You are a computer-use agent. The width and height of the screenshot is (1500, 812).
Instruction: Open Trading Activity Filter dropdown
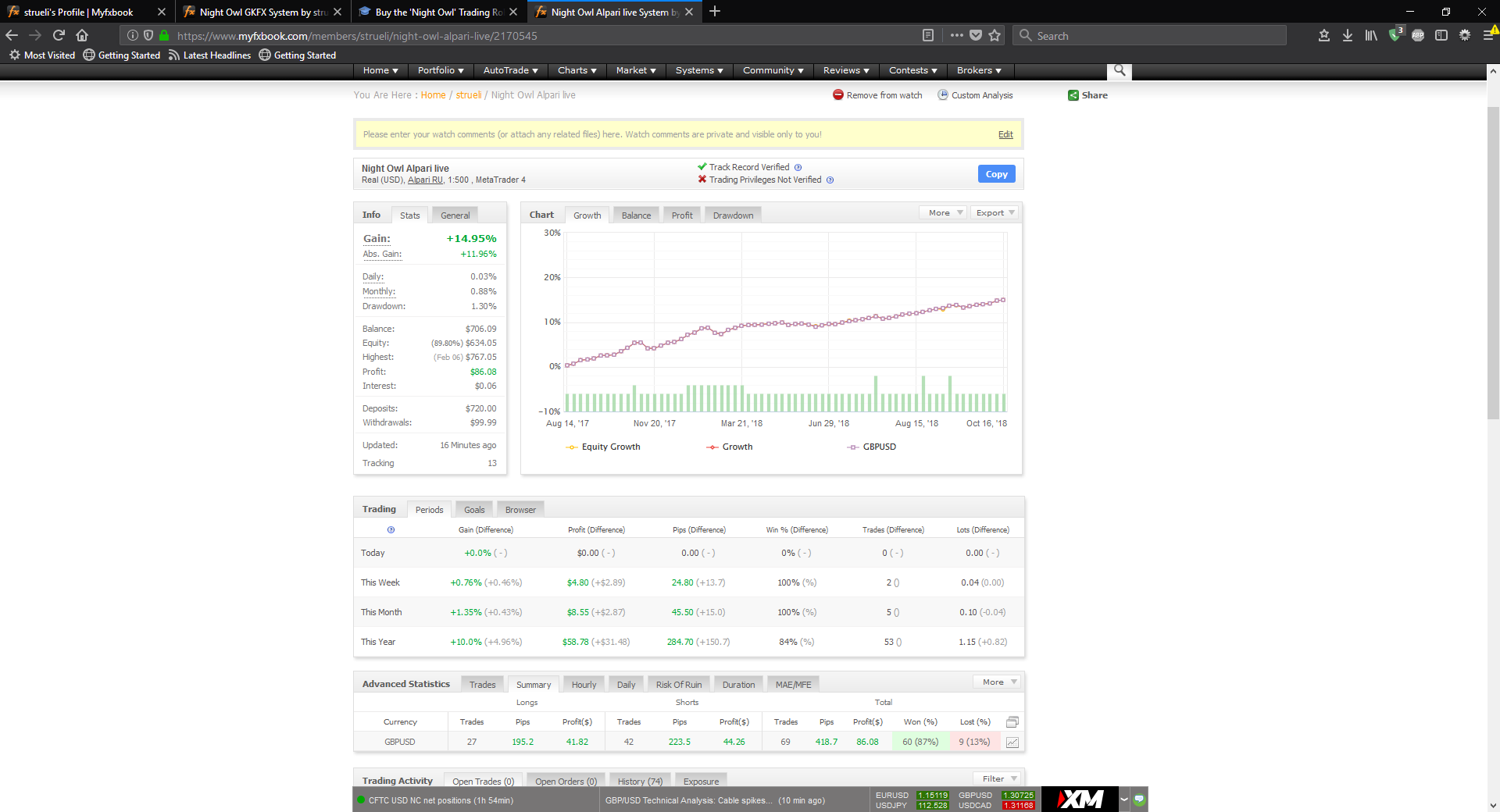click(997, 778)
